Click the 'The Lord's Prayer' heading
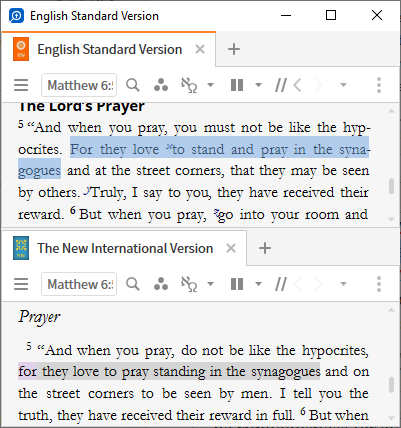Image resolution: width=401 pixels, height=428 pixels. point(81,107)
